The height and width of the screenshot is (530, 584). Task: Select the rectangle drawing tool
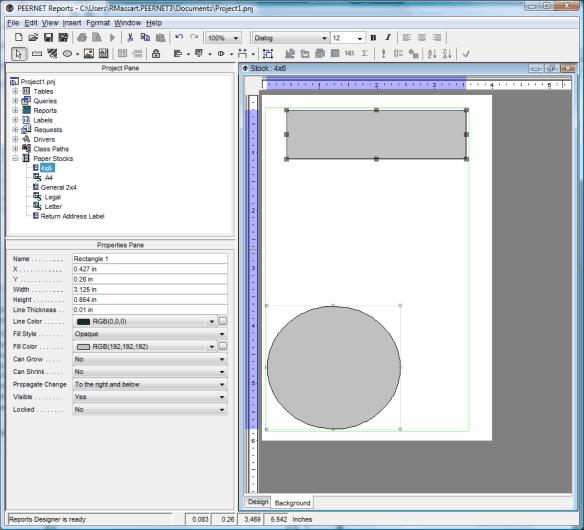click(37, 54)
